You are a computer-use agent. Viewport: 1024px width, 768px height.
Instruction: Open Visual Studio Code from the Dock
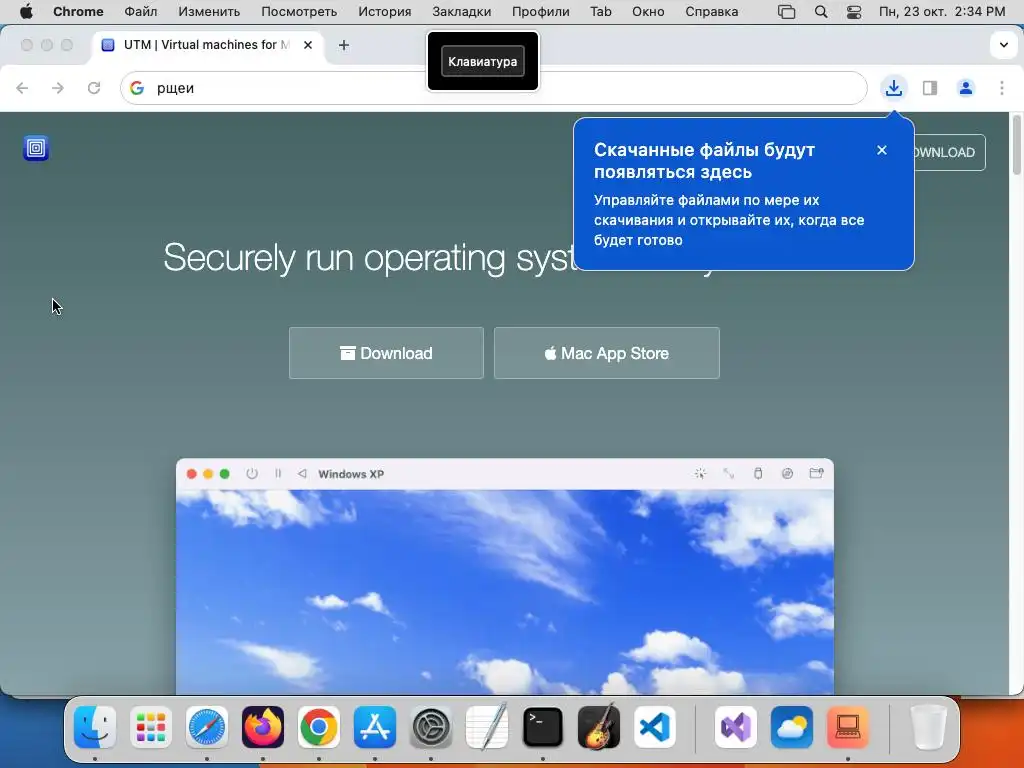[x=655, y=727]
